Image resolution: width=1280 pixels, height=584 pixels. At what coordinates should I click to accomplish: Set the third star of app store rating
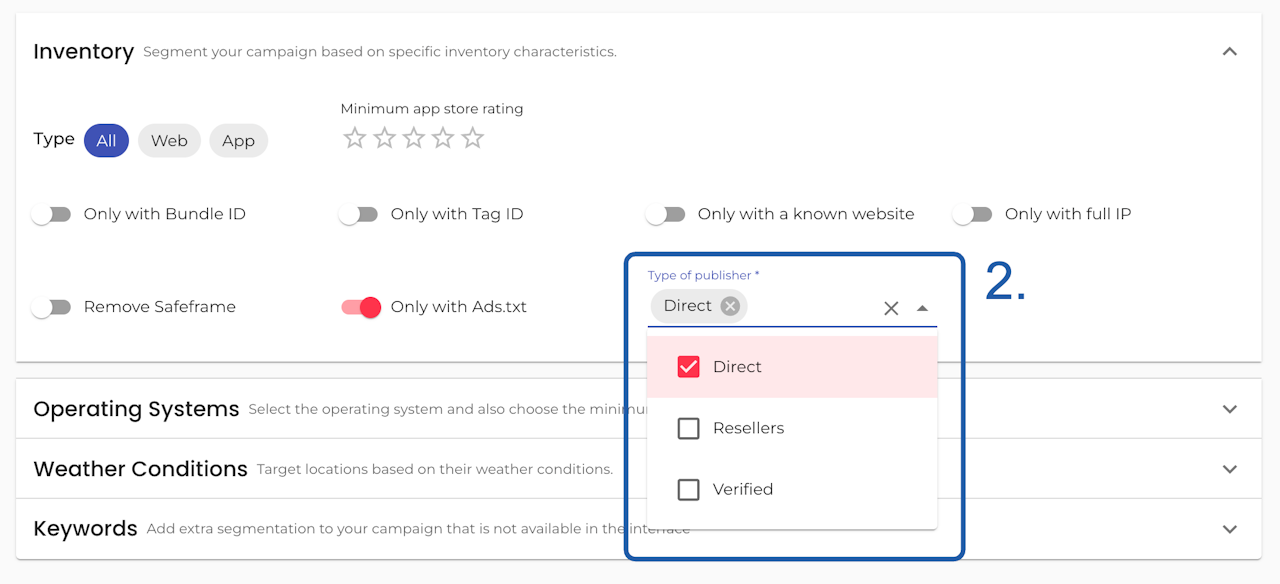(414, 139)
